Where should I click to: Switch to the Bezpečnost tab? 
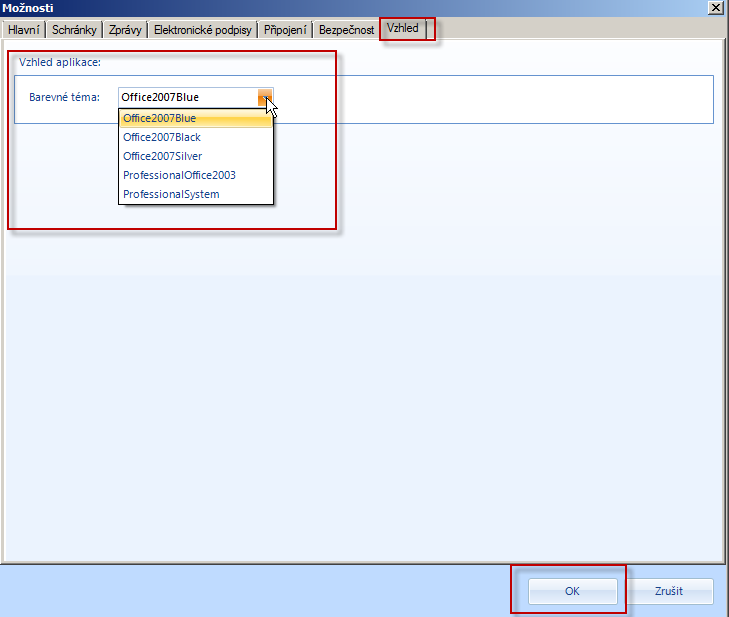coord(346,30)
